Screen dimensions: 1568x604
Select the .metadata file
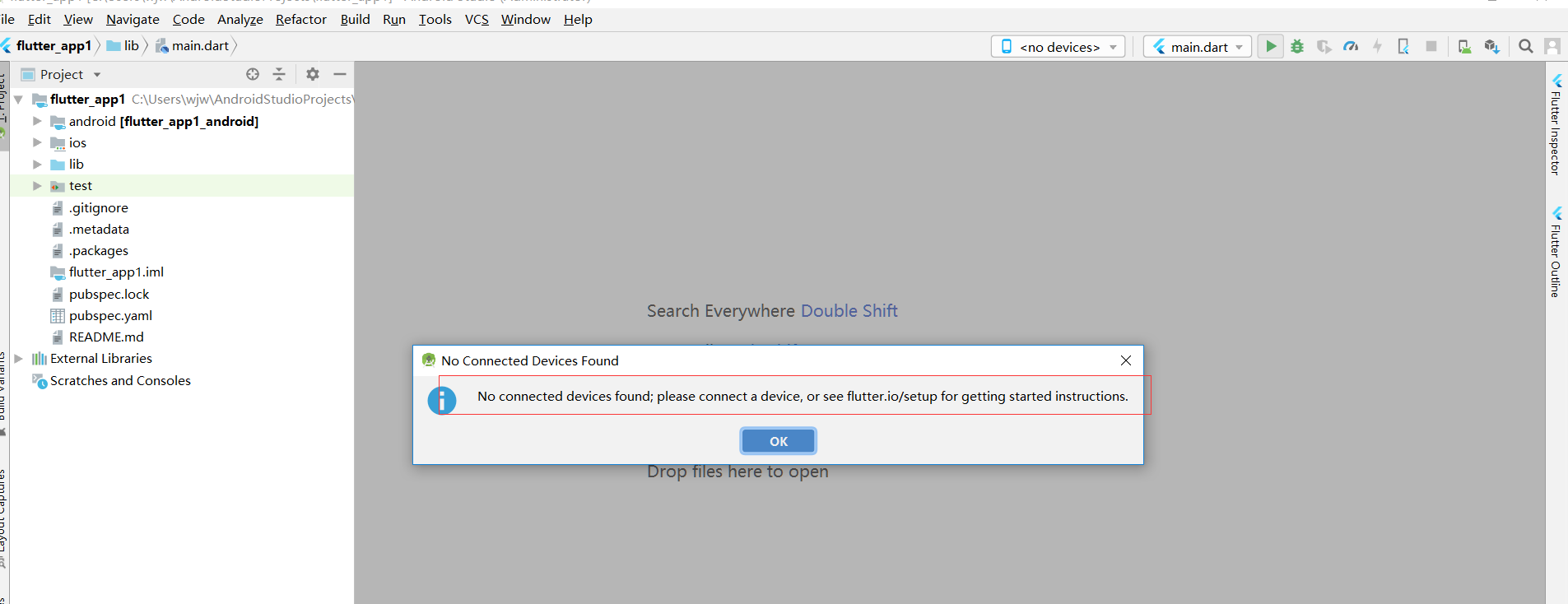tap(99, 229)
